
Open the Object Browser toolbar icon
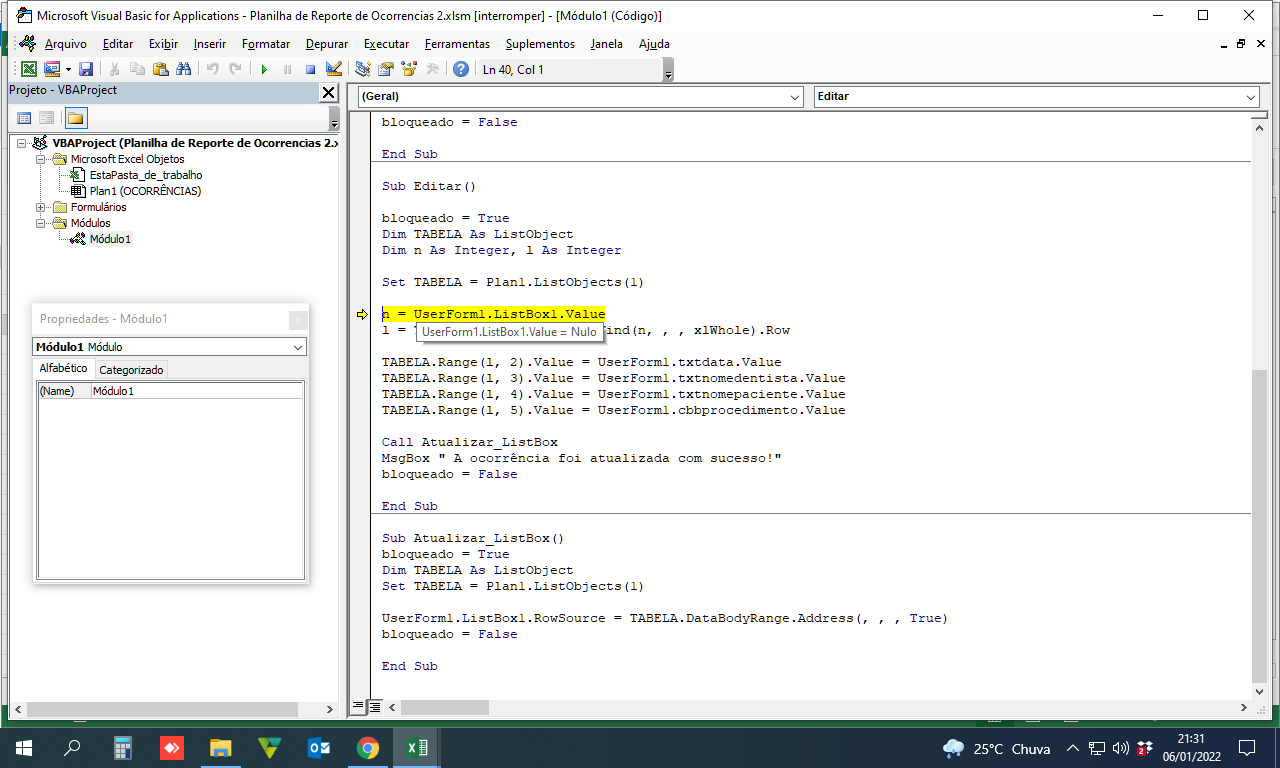tap(408, 69)
